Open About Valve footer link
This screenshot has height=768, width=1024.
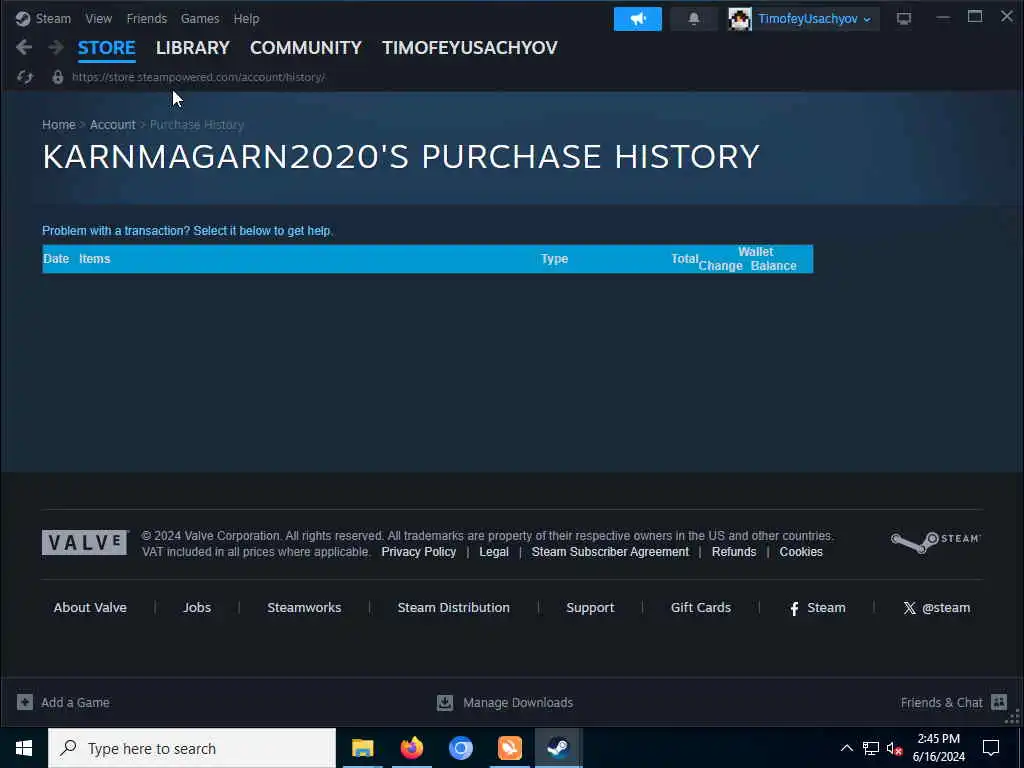90,607
